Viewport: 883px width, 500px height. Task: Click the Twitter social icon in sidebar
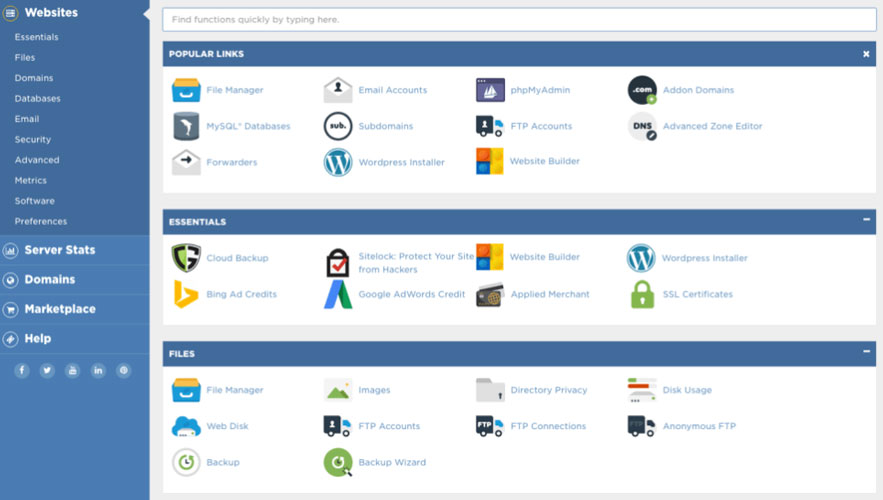click(x=47, y=370)
